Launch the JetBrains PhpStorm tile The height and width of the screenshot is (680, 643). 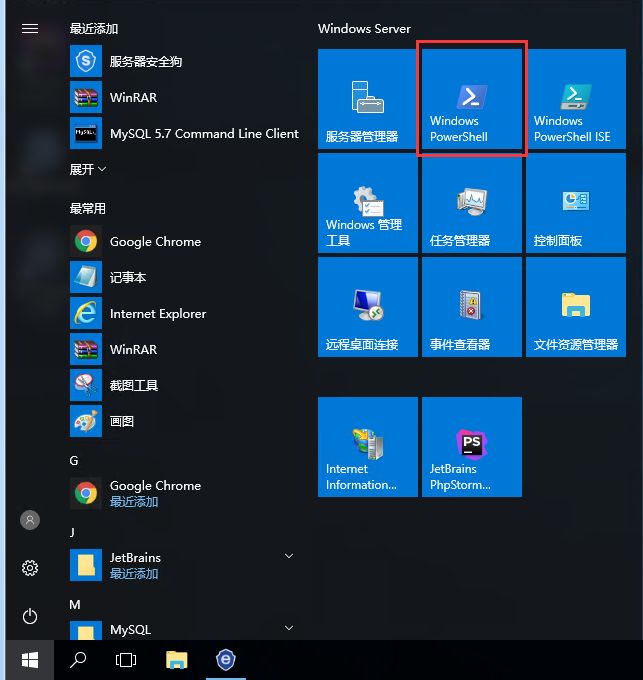point(472,447)
